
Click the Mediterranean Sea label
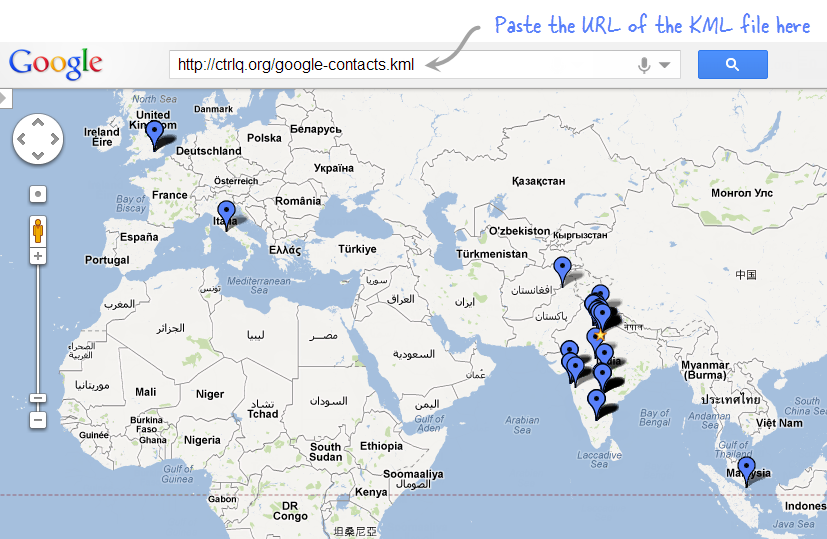point(258,285)
